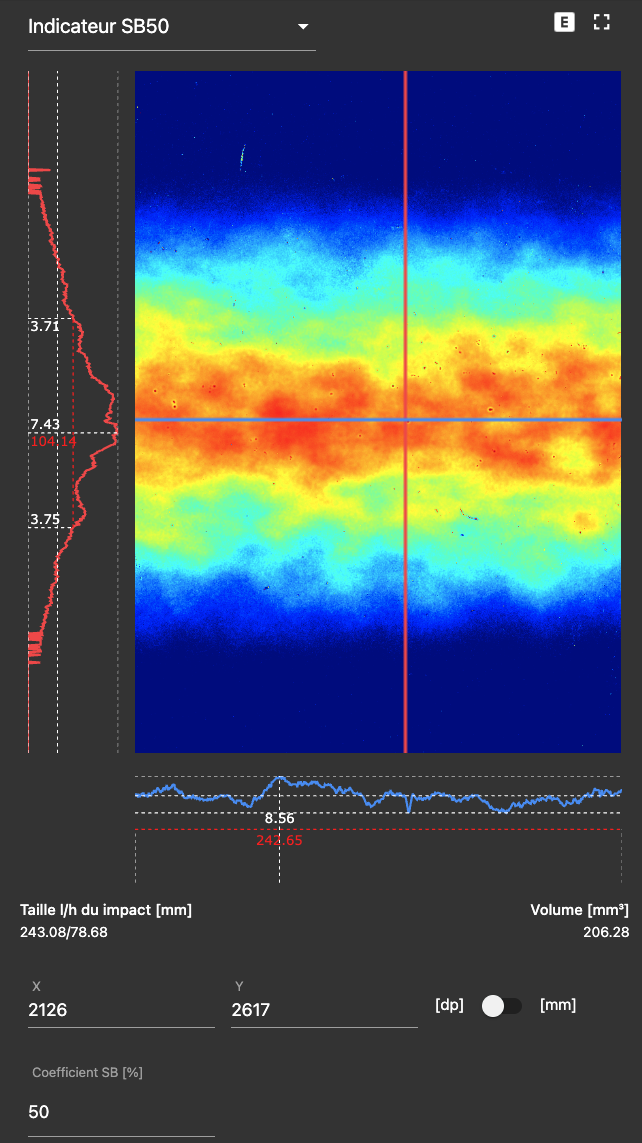Open the Indicateur SB50 dropdown
The width and height of the screenshot is (642, 1143).
[x=160, y=27]
